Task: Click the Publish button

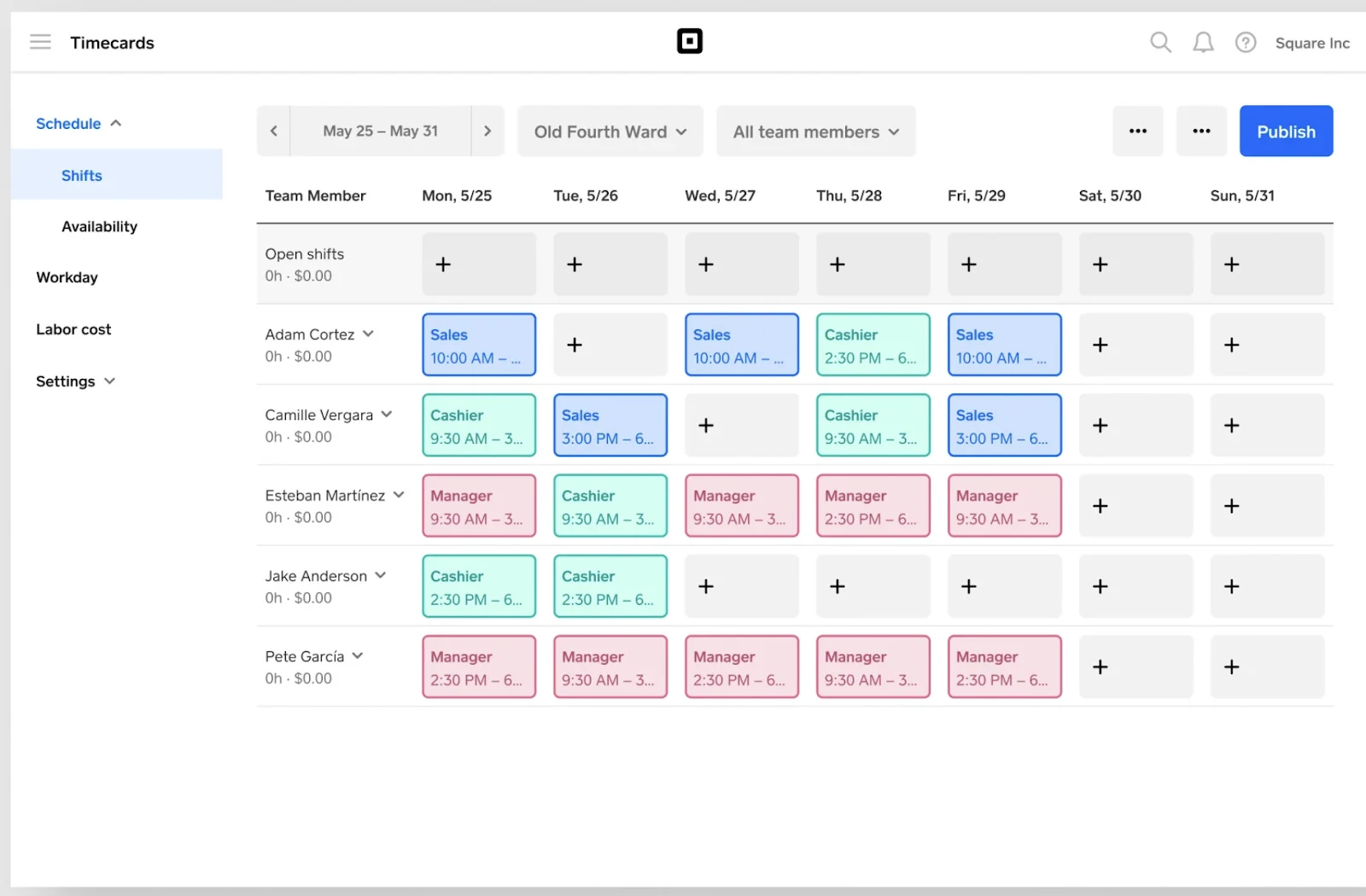Action: coord(1286,131)
